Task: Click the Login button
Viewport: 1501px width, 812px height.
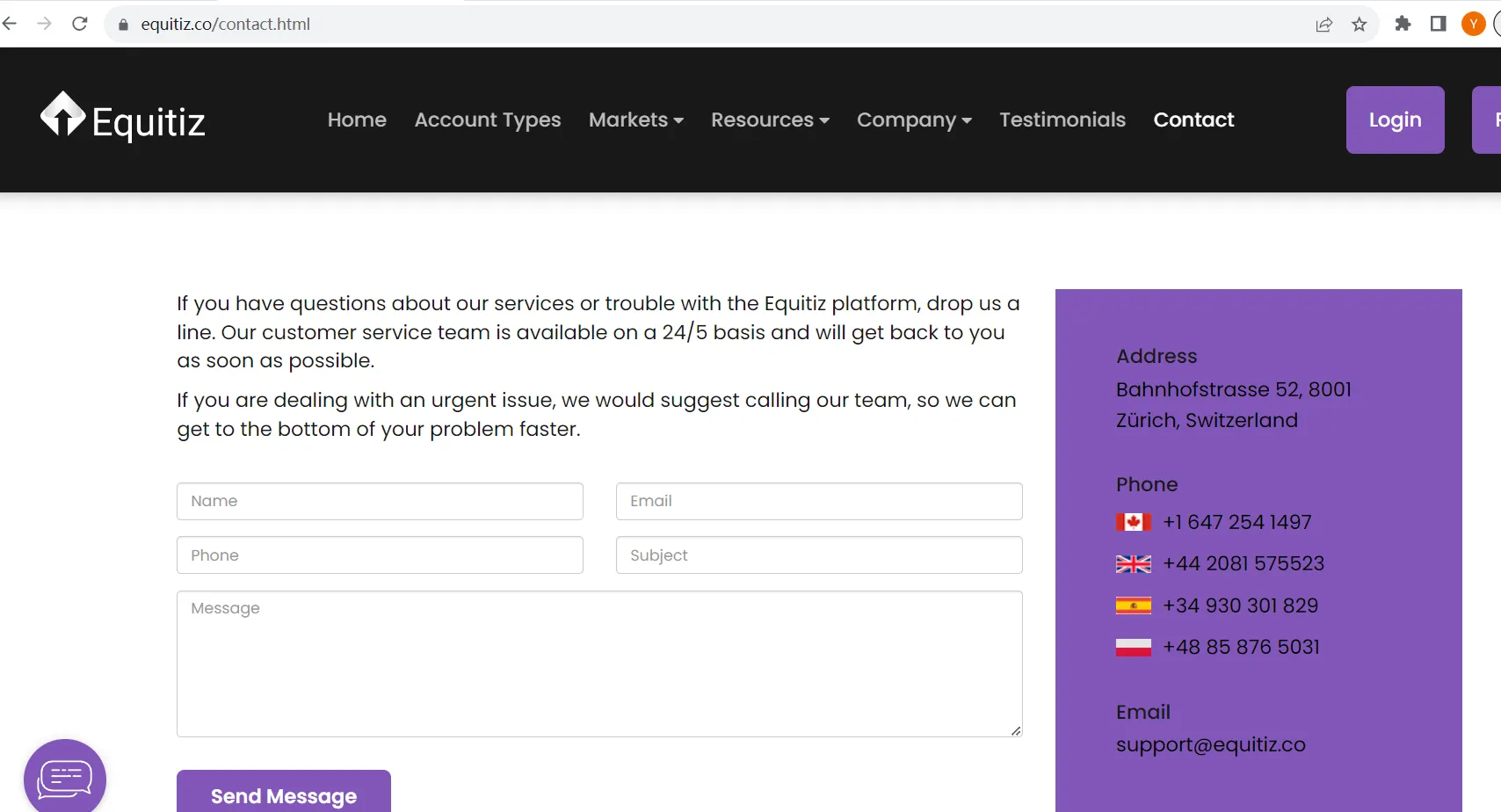Action: pyautogui.click(x=1396, y=120)
